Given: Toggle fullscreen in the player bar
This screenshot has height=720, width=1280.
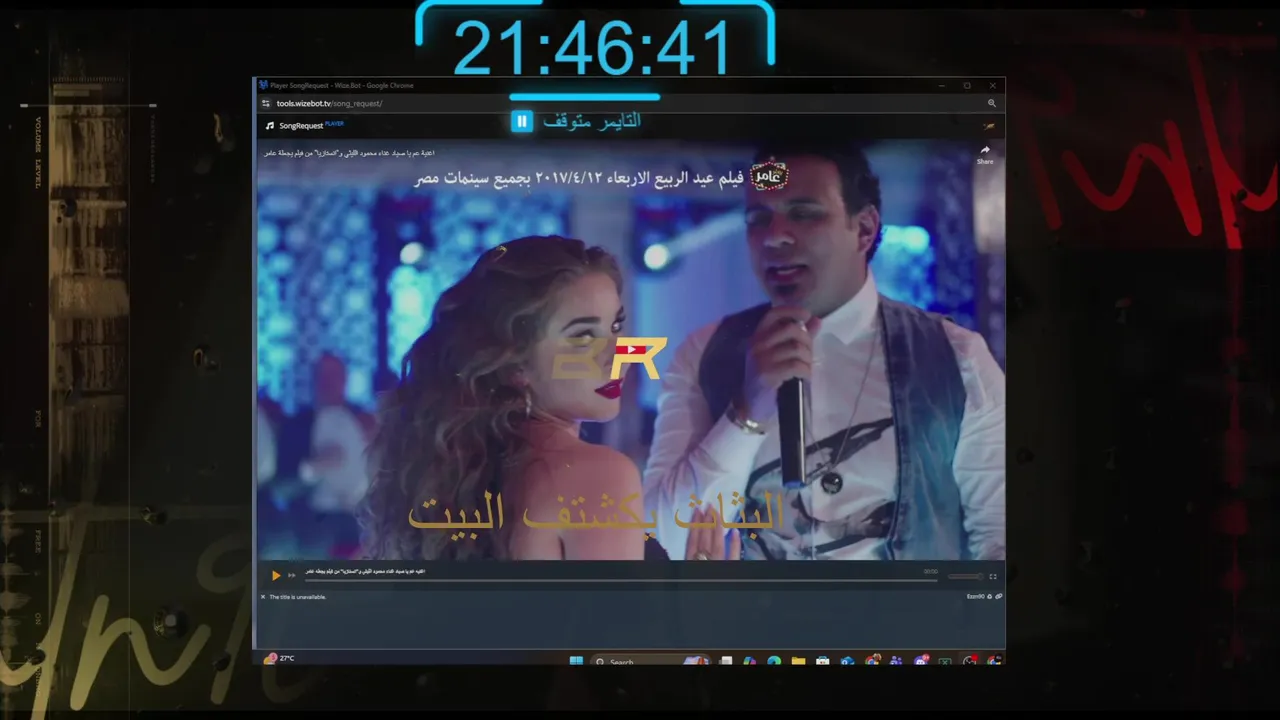Looking at the screenshot, I should point(993,576).
